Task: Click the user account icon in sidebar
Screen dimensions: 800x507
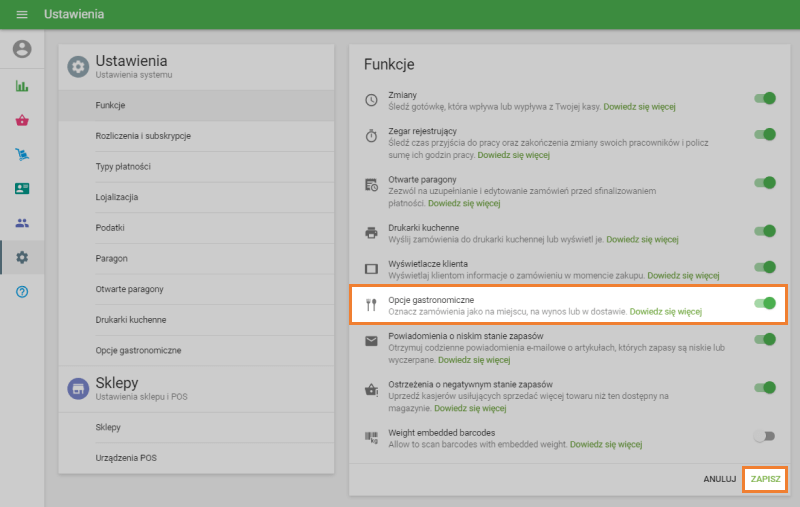Action: click(x=22, y=49)
